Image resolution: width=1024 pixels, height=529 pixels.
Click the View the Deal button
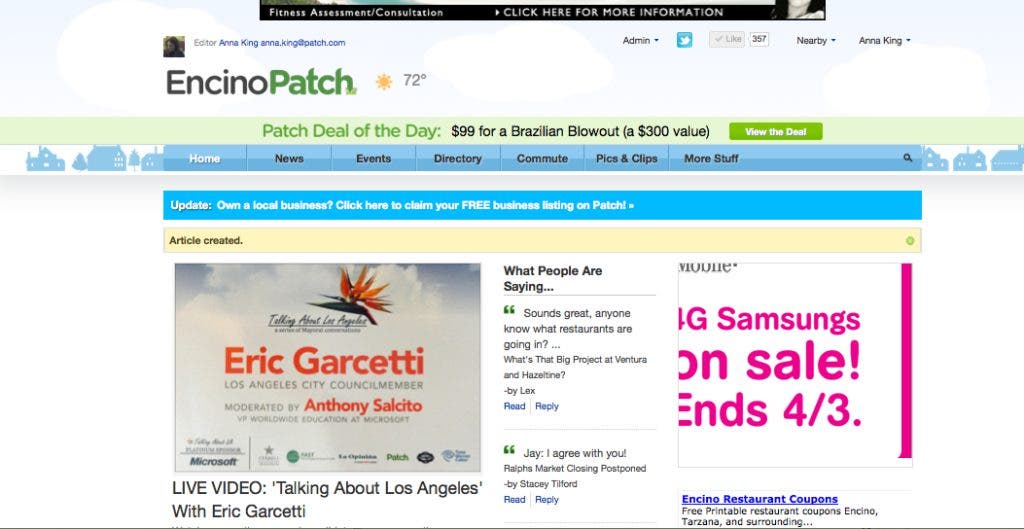(776, 131)
